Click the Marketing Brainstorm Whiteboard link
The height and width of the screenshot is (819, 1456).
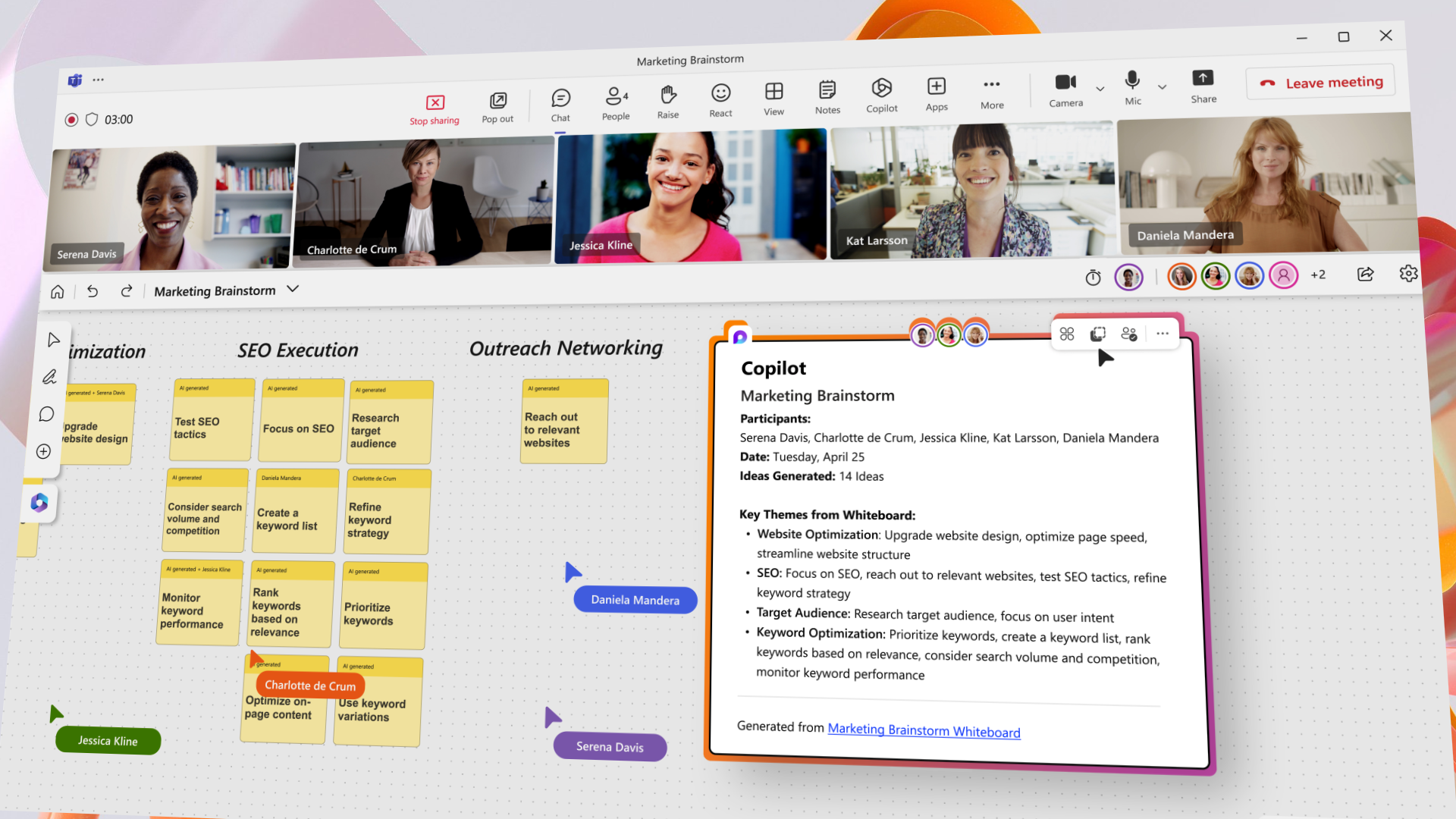click(924, 731)
